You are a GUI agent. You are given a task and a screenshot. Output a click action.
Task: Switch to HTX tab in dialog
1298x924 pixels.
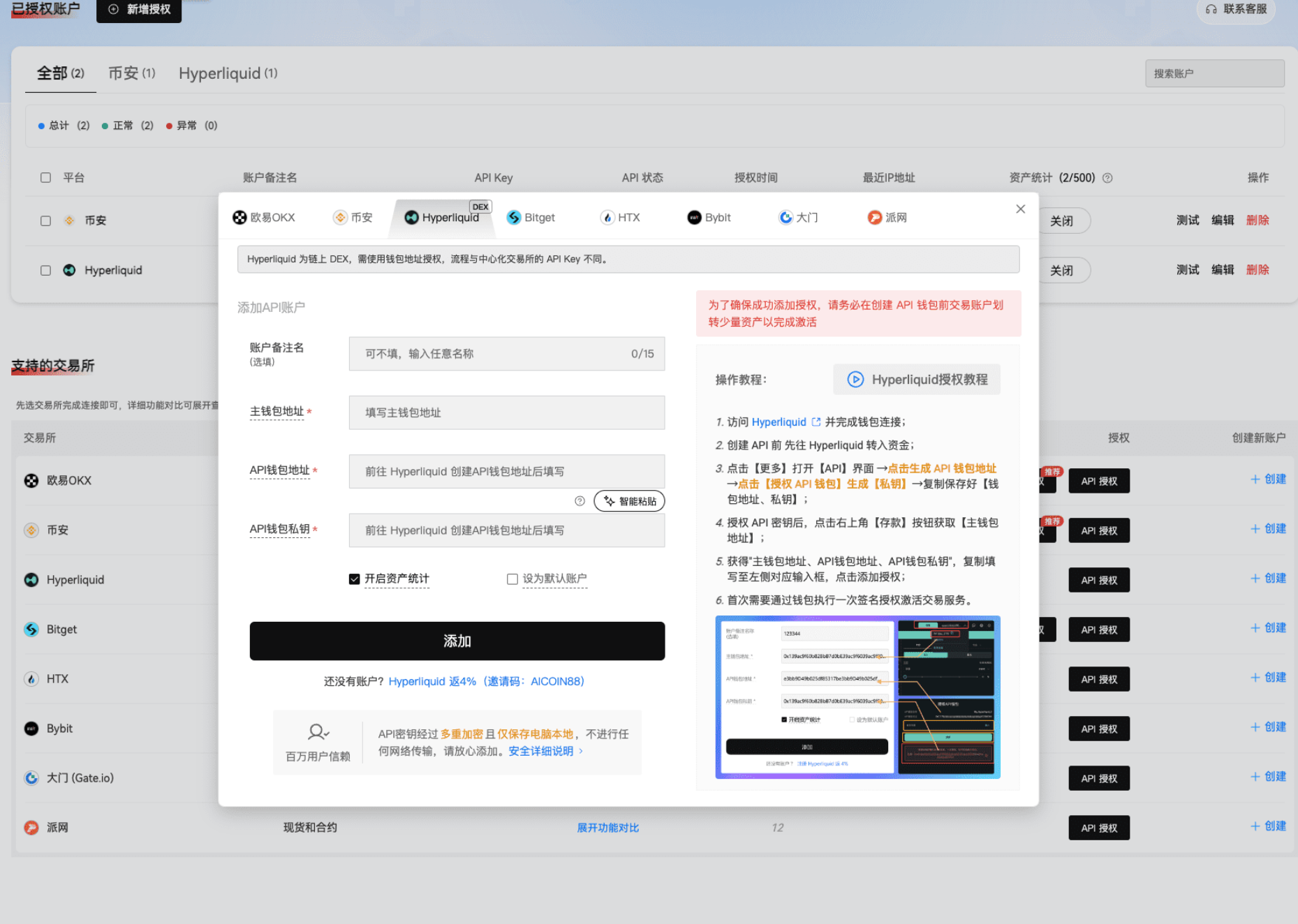point(620,218)
